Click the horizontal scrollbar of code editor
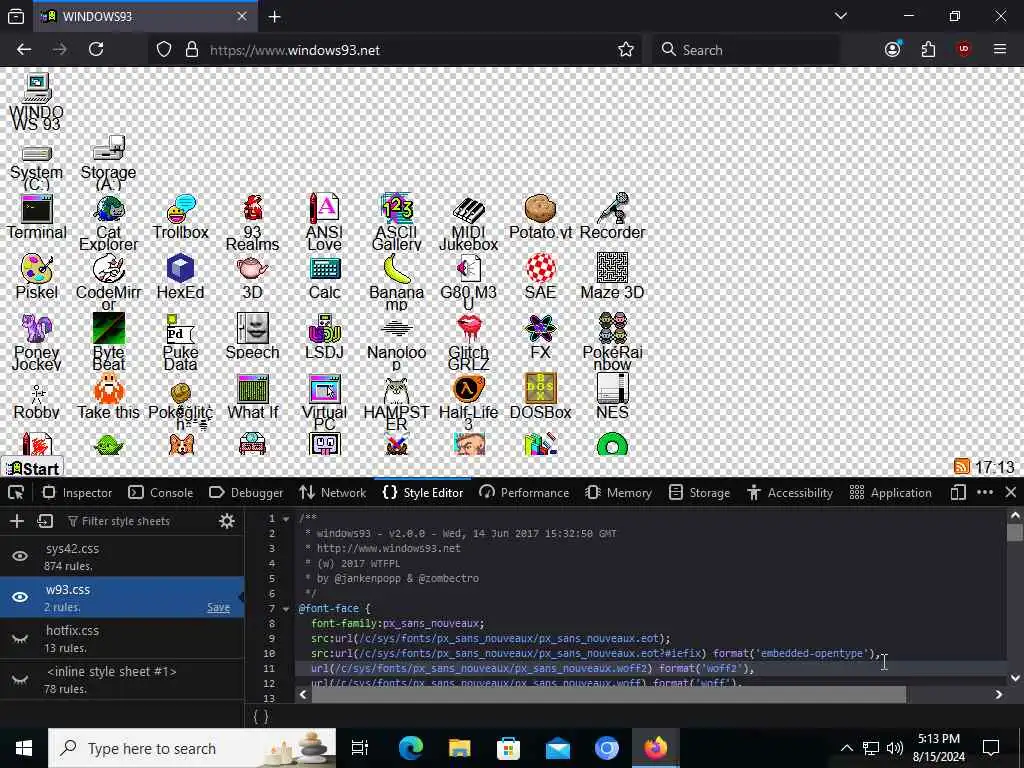This screenshot has width=1024, height=768. point(608,694)
